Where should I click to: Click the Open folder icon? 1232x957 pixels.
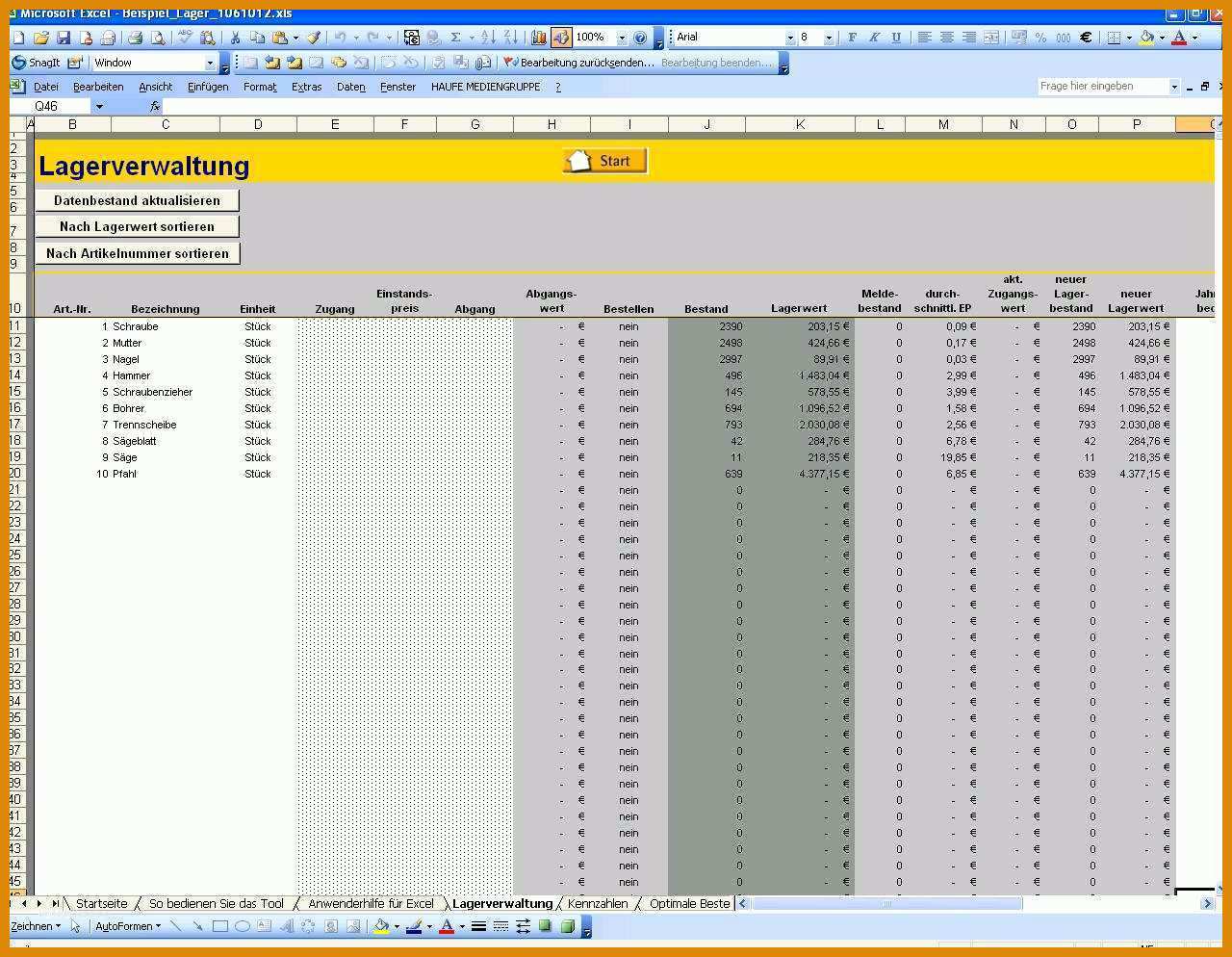tap(40, 38)
